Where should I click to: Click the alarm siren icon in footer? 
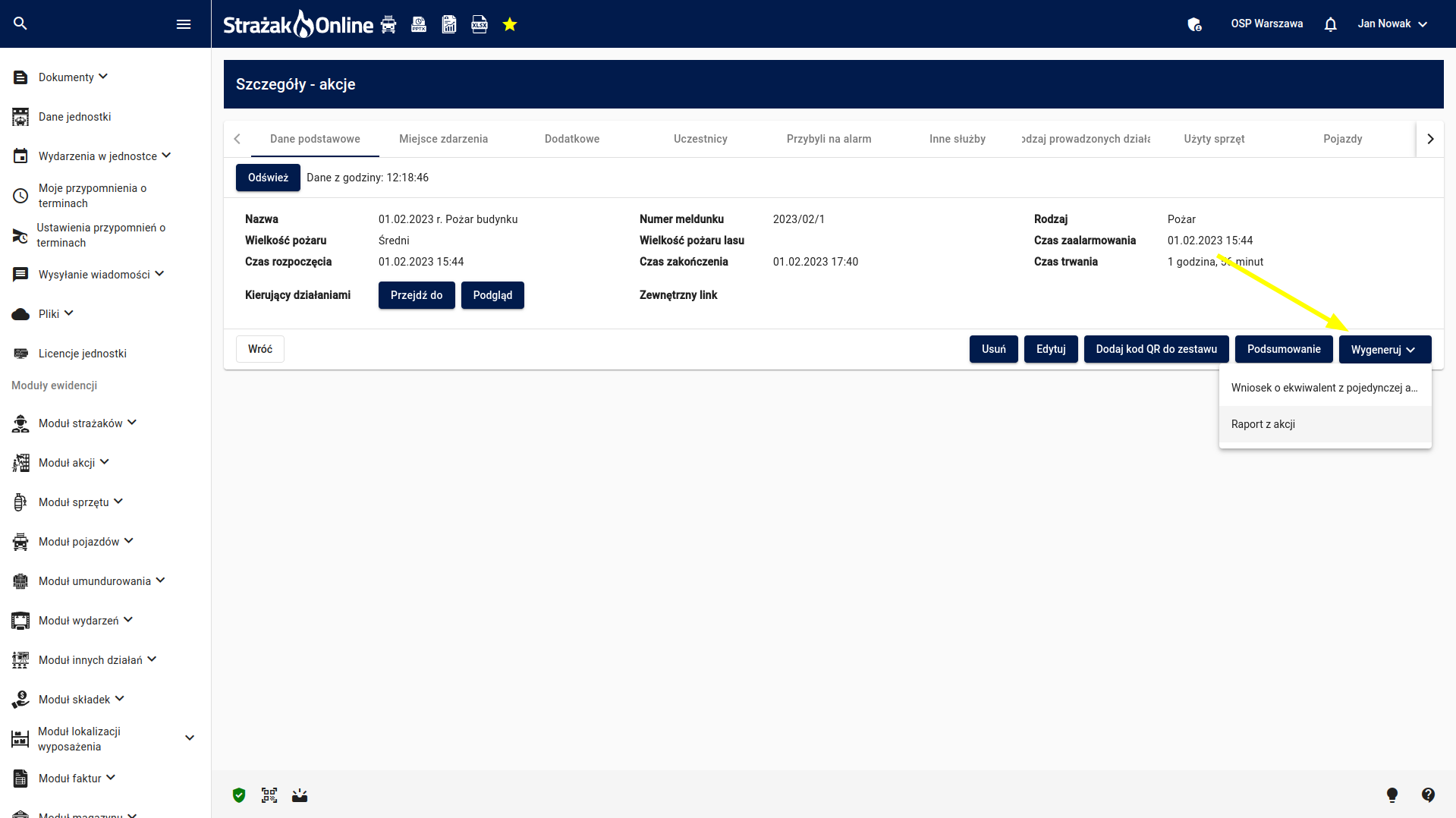pyautogui.click(x=300, y=794)
